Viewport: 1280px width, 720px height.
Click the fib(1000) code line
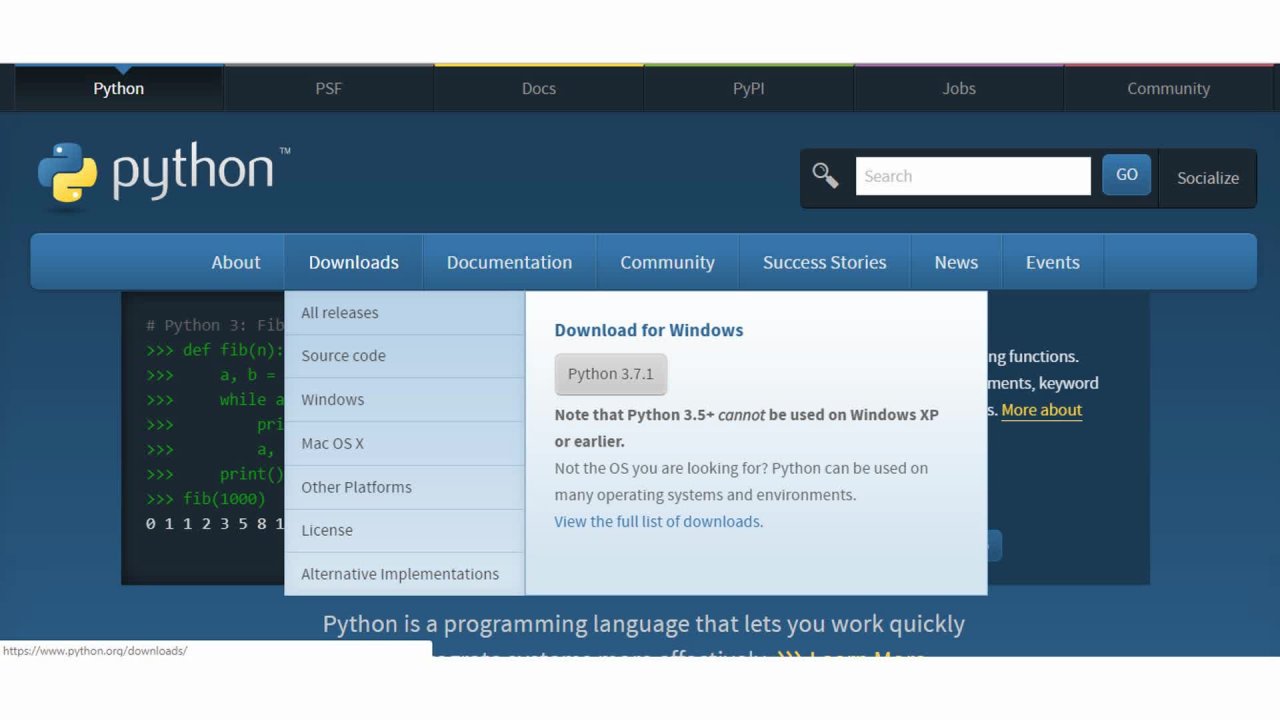pyautogui.click(x=206, y=498)
